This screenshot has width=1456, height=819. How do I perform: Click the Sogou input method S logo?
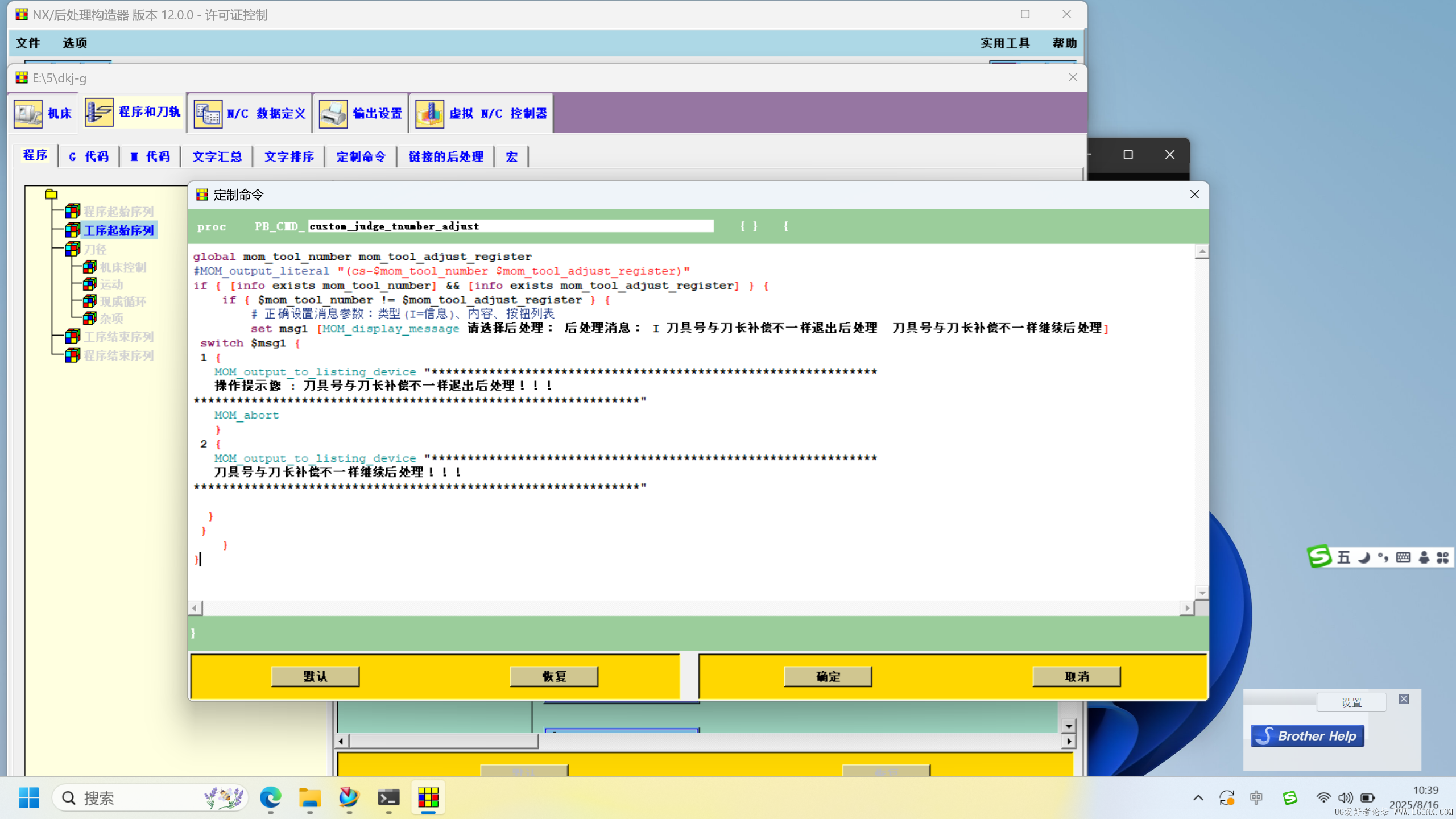[x=1319, y=556]
